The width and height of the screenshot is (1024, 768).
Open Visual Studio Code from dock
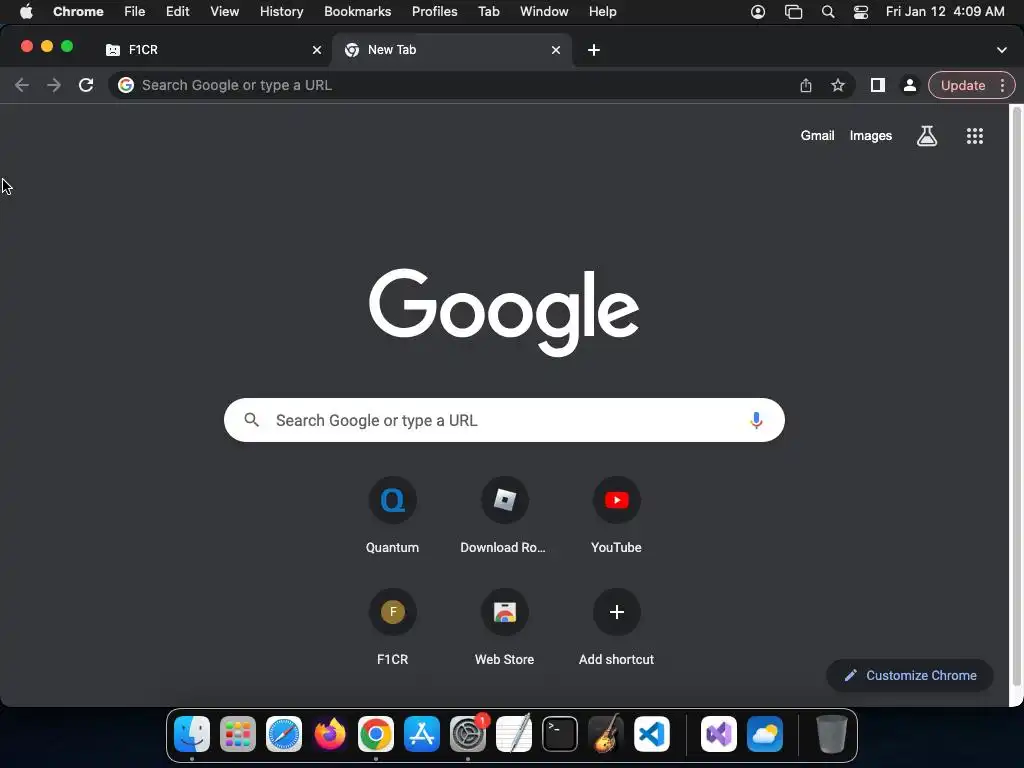(652, 734)
